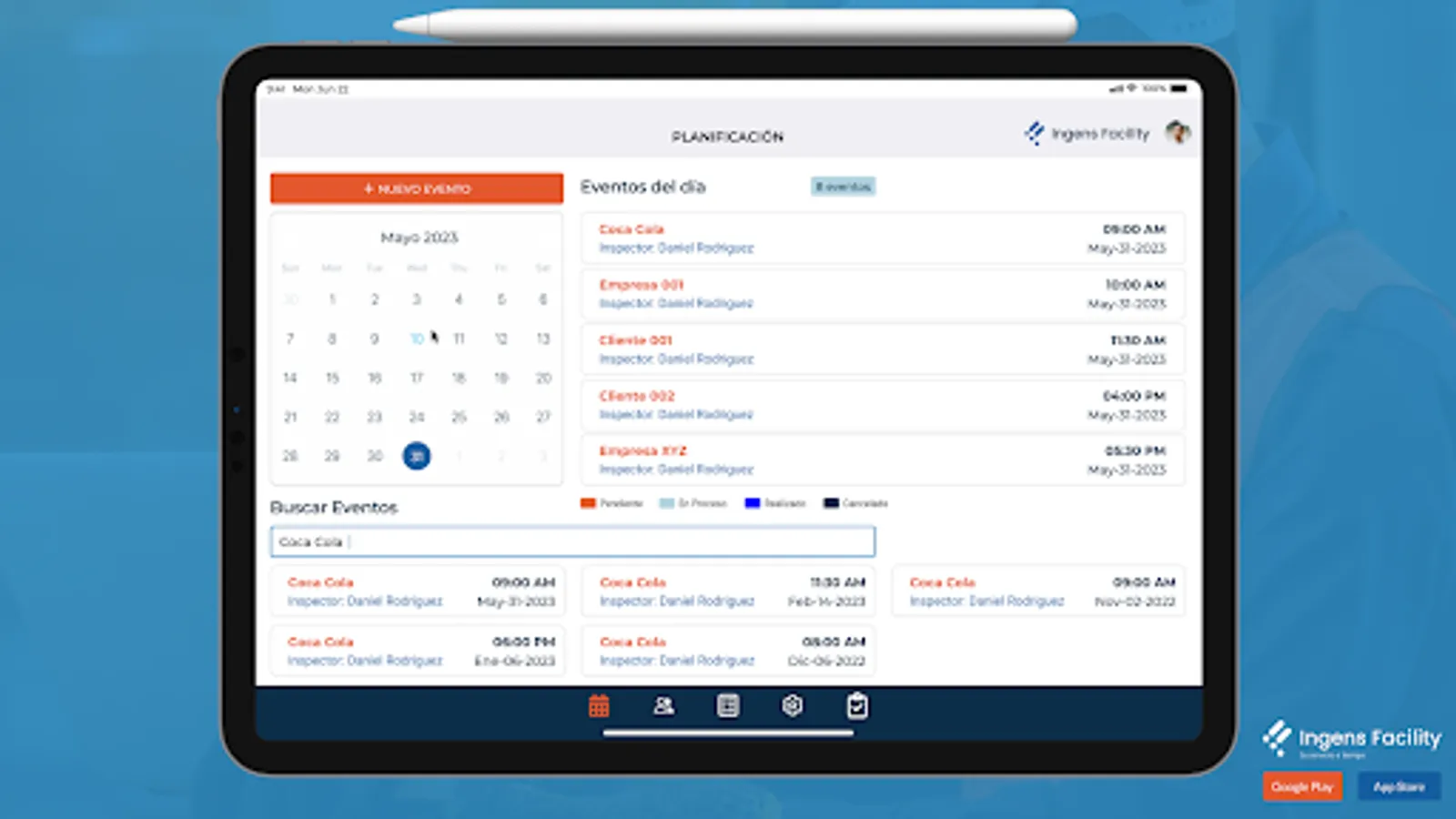1456x819 pixels.
Task: Open the Cliente 001 event at 11:30 AM
Action: [x=883, y=349]
